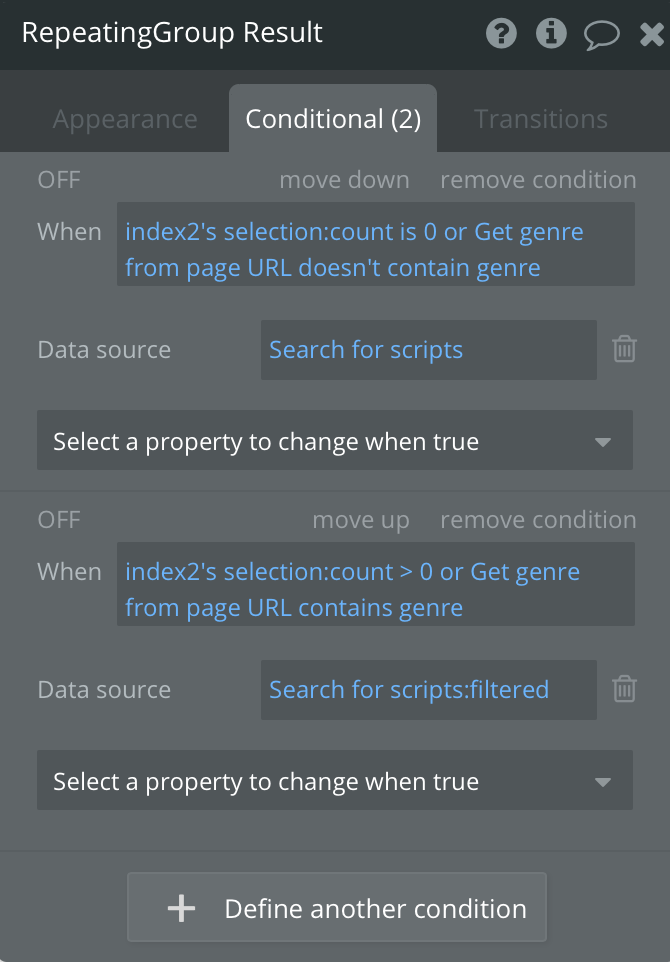The height and width of the screenshot is (962, 670).
Task: Open the comments speech bubble icon
Action: point(601,35)
